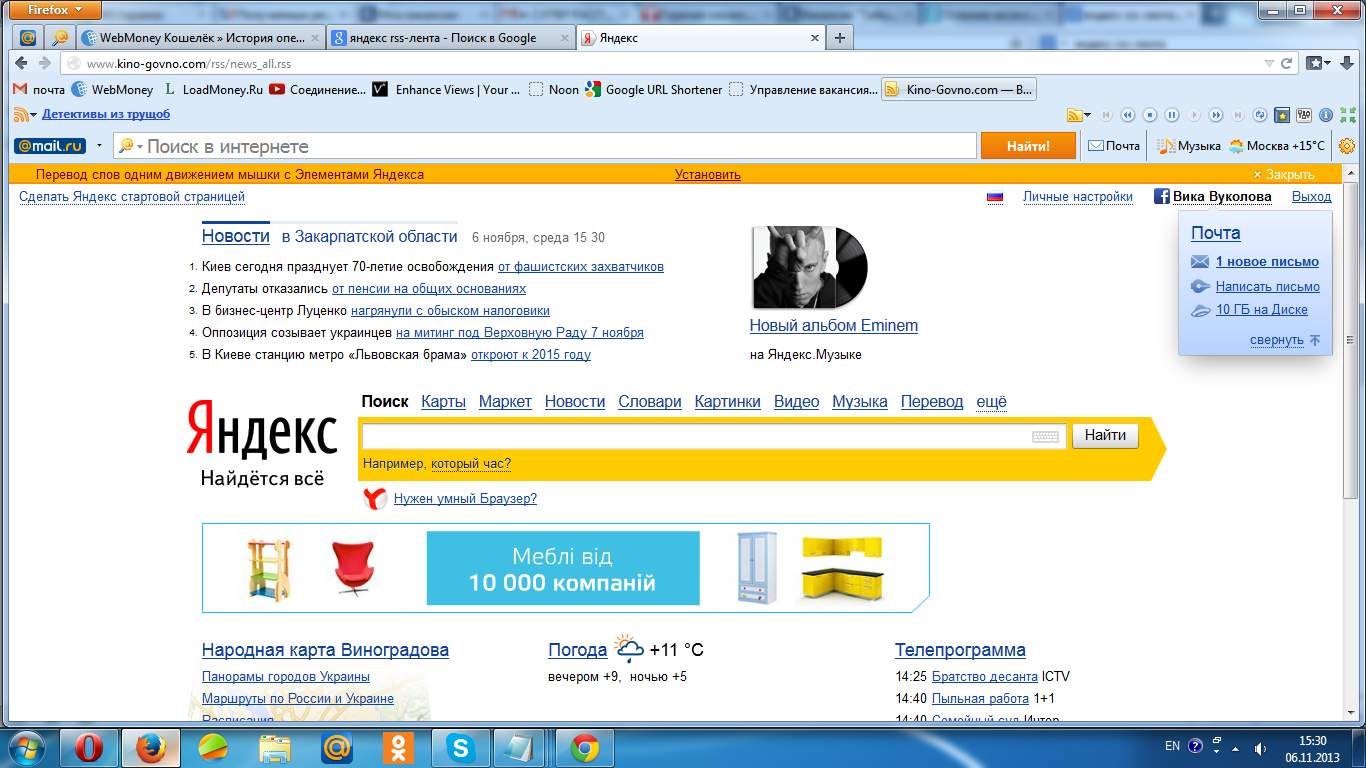
Task: Open the URL history dropdown arrow
Action: [1269, 63]
